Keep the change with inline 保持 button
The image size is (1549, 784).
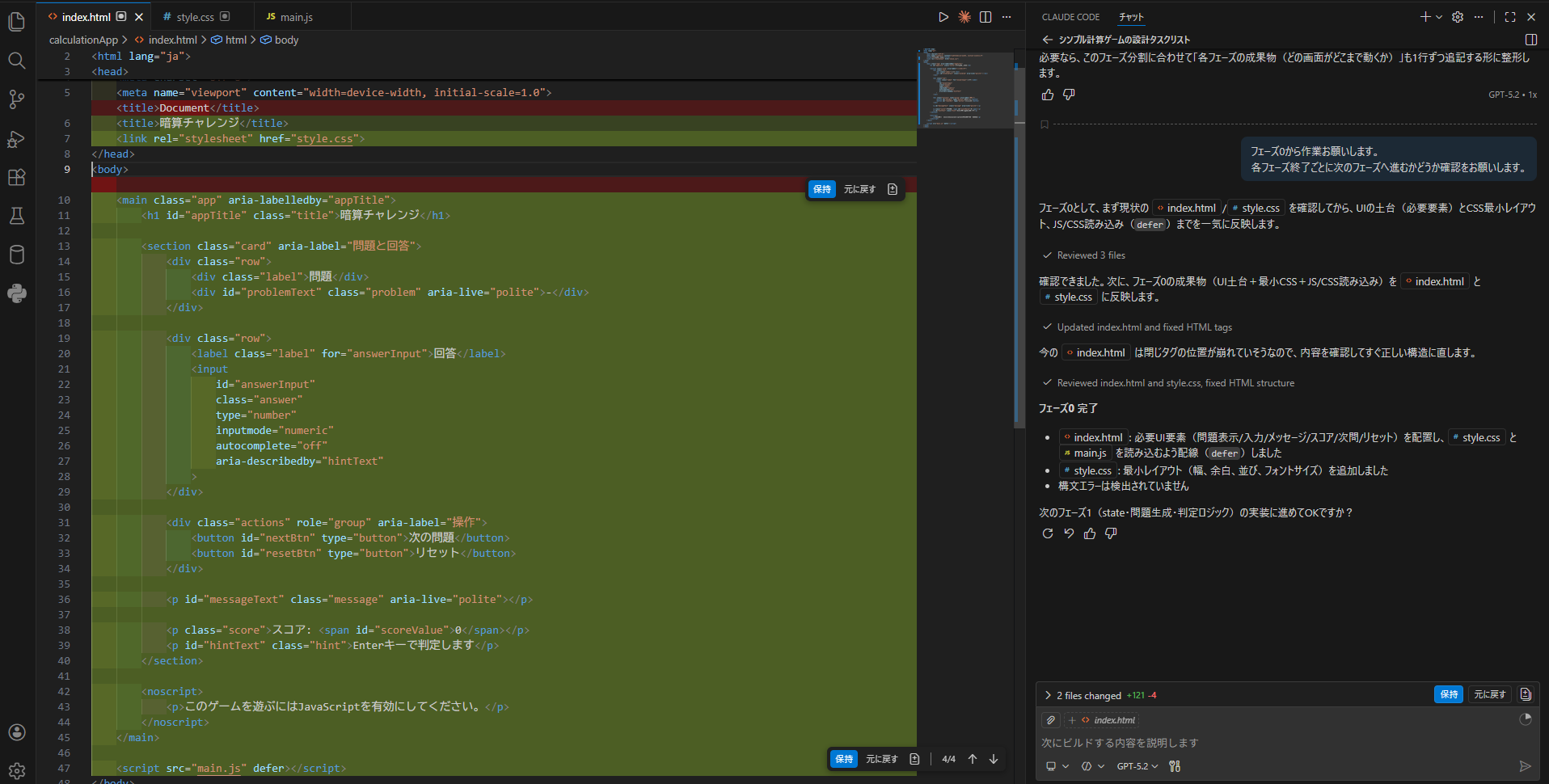click(822, 189)
